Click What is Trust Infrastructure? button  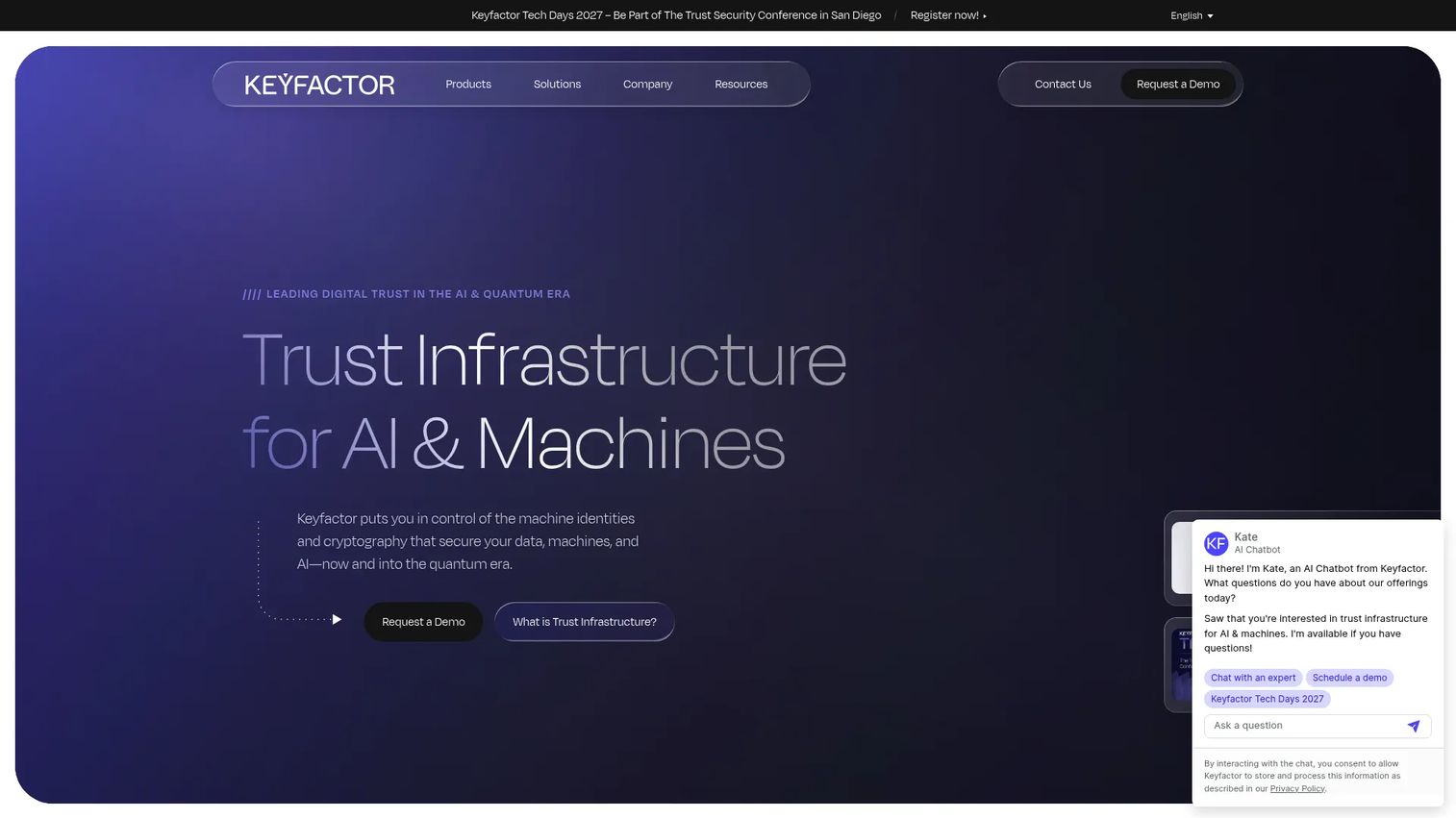(584, 622)
